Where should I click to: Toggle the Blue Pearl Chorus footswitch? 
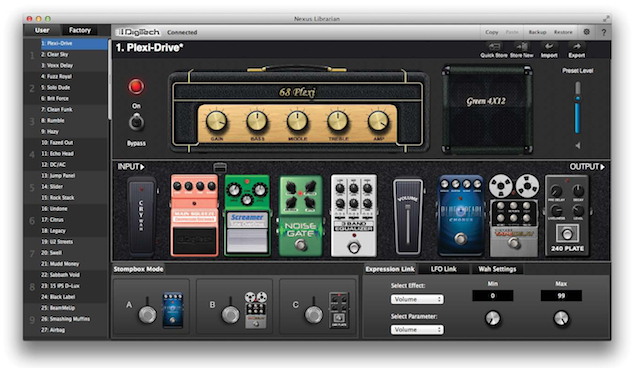coord(461,238)
